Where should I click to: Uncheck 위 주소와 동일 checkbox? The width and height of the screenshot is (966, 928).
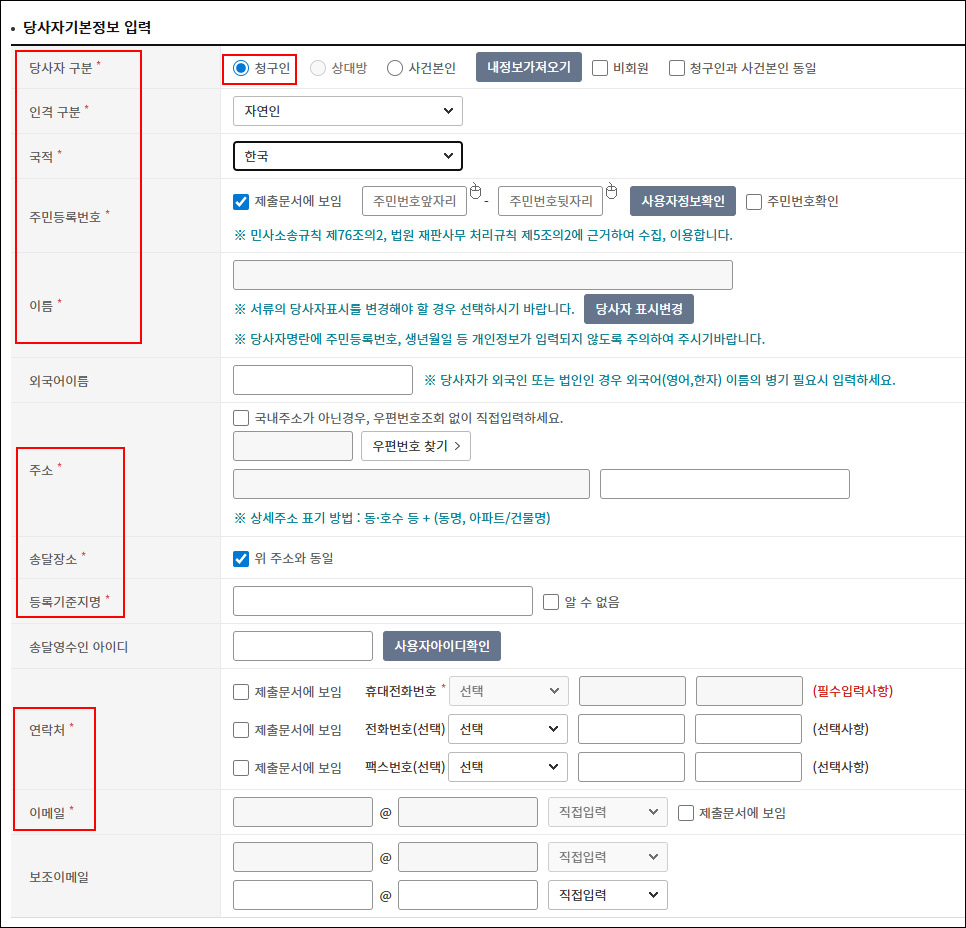[x=241, y=559]
